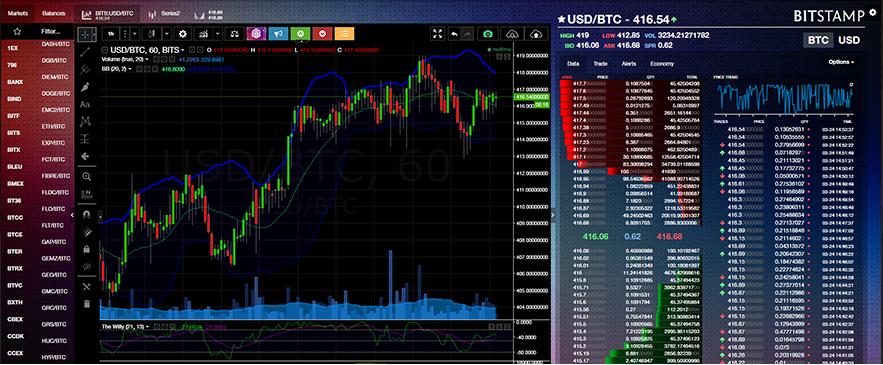Viewport: 883px width, 365px height.
Task: Save chart layout with cloud upload
Action: 537,34
